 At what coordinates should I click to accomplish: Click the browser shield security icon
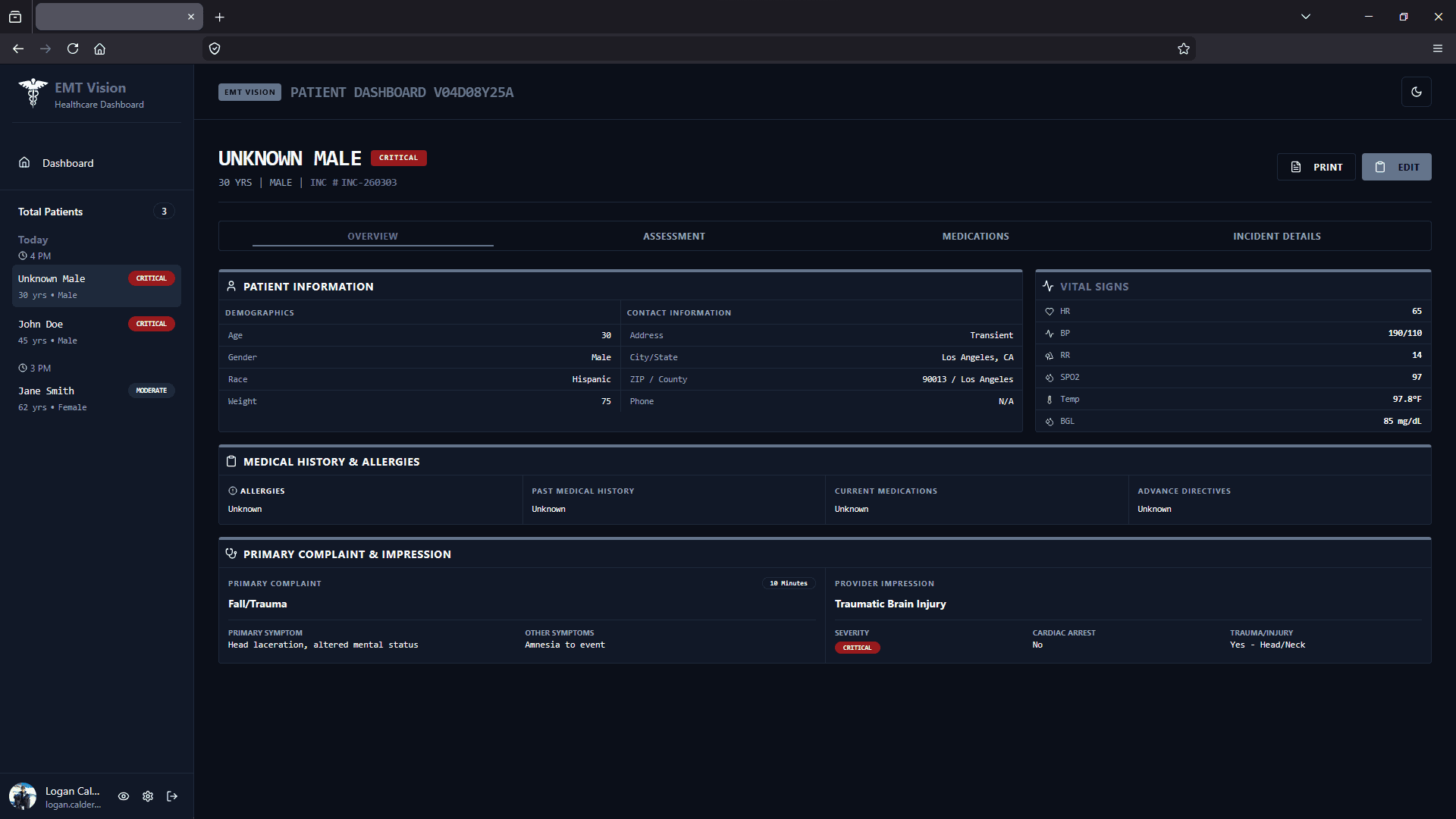pyautogui.click(x=215, y=49)
